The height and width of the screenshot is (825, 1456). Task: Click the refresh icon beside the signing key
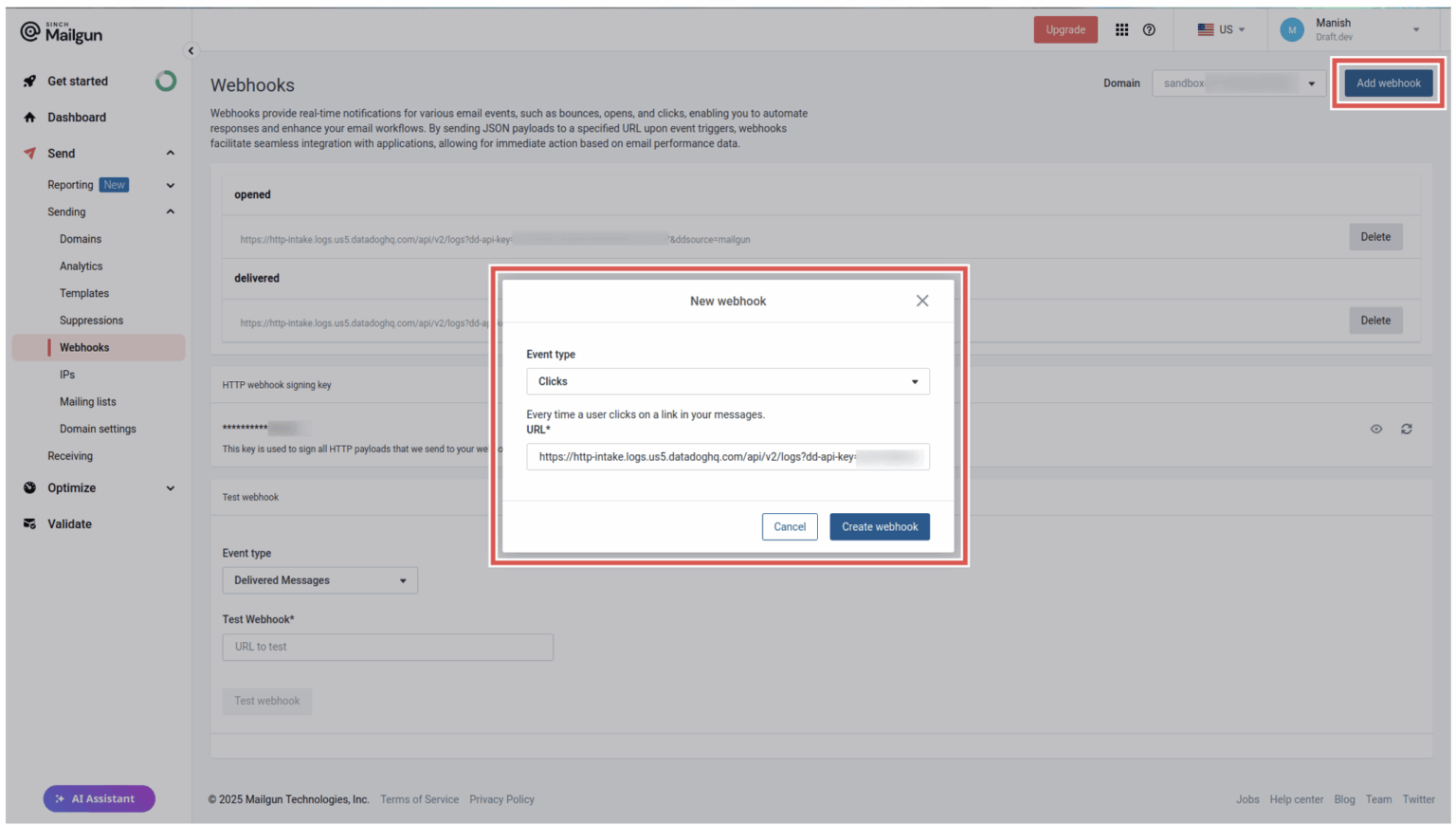1407,429
